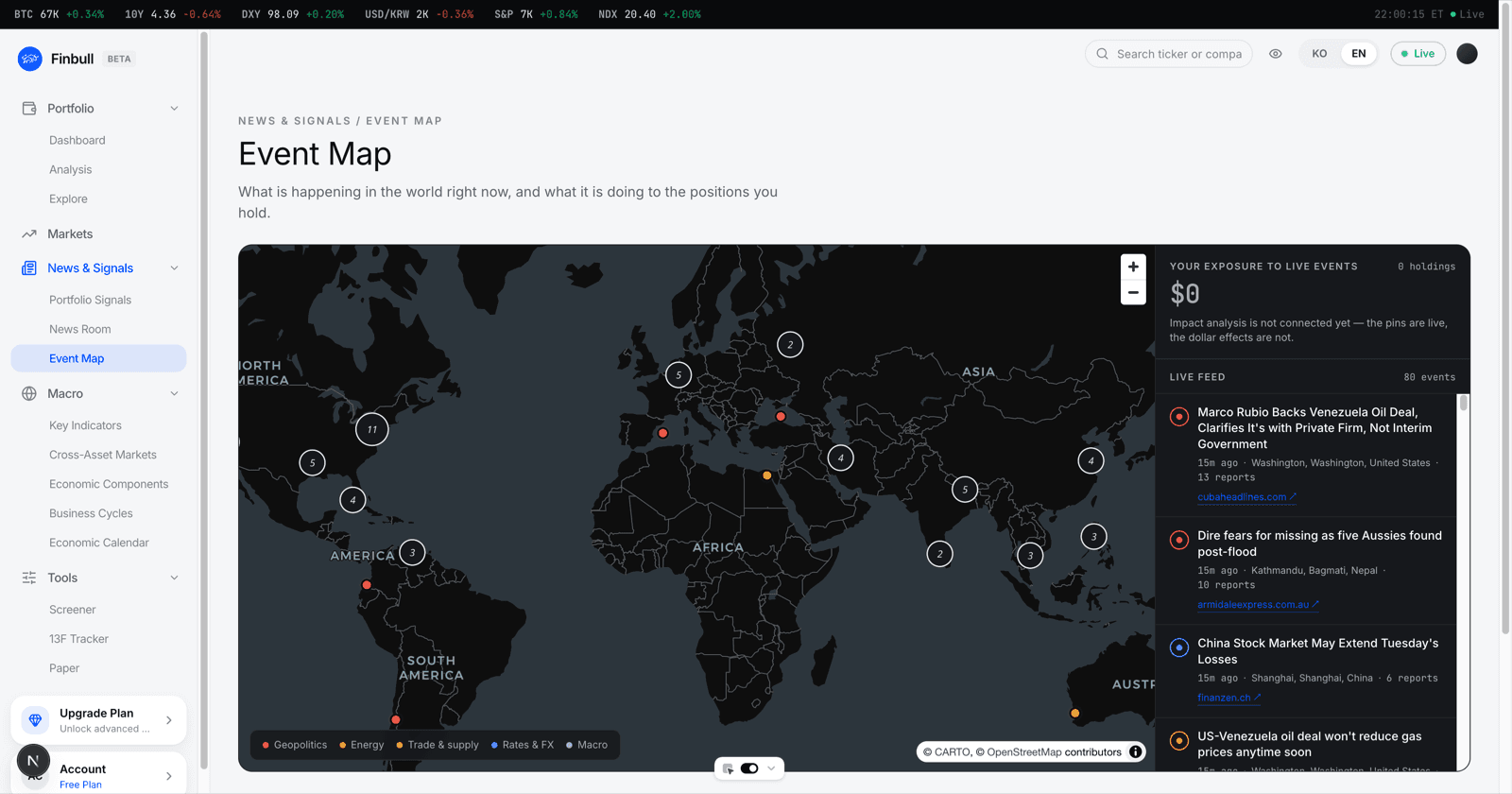Toggle the switch in the floating widget
The width and height of the screenshot is (1512, 794).
(749, 768)
